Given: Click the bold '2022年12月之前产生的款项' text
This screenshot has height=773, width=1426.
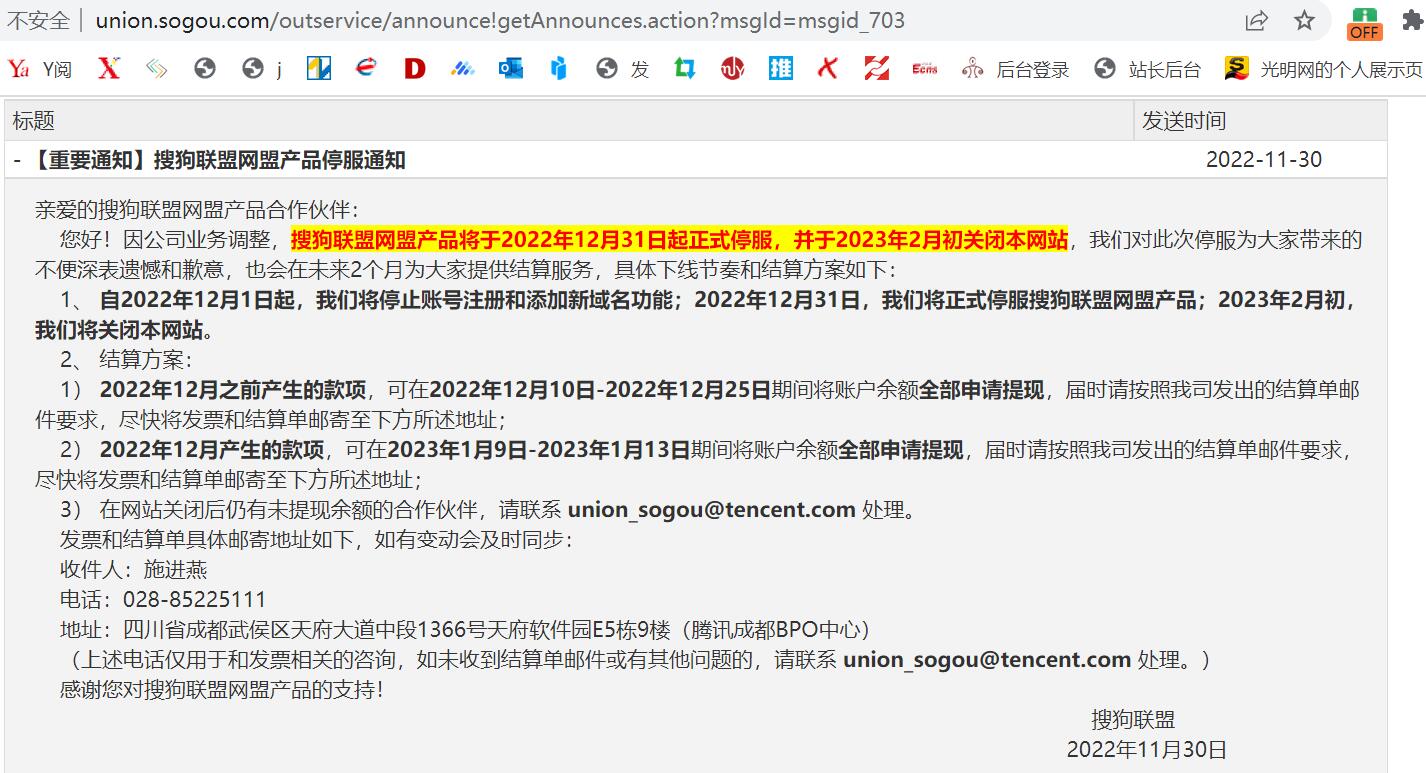Looking at the screenshot, I should pyautogui.click(x=233, y=390).
